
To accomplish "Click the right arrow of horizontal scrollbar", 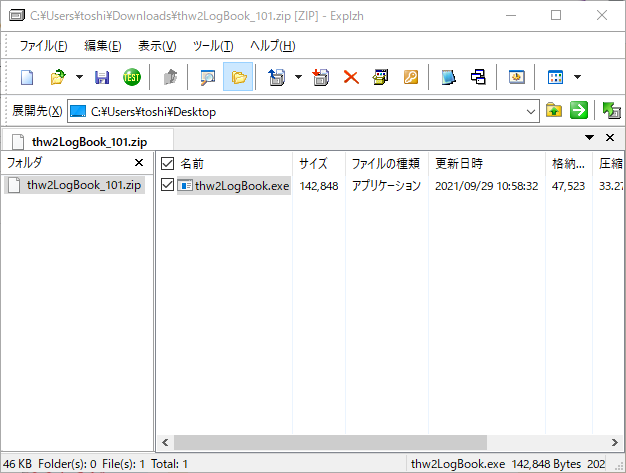I will pyautogui.click(x=615, y=442).
